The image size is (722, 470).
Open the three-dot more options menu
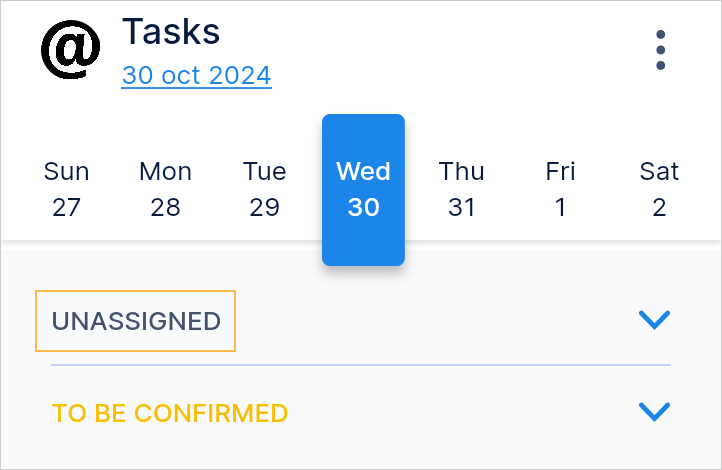(660, 51)
